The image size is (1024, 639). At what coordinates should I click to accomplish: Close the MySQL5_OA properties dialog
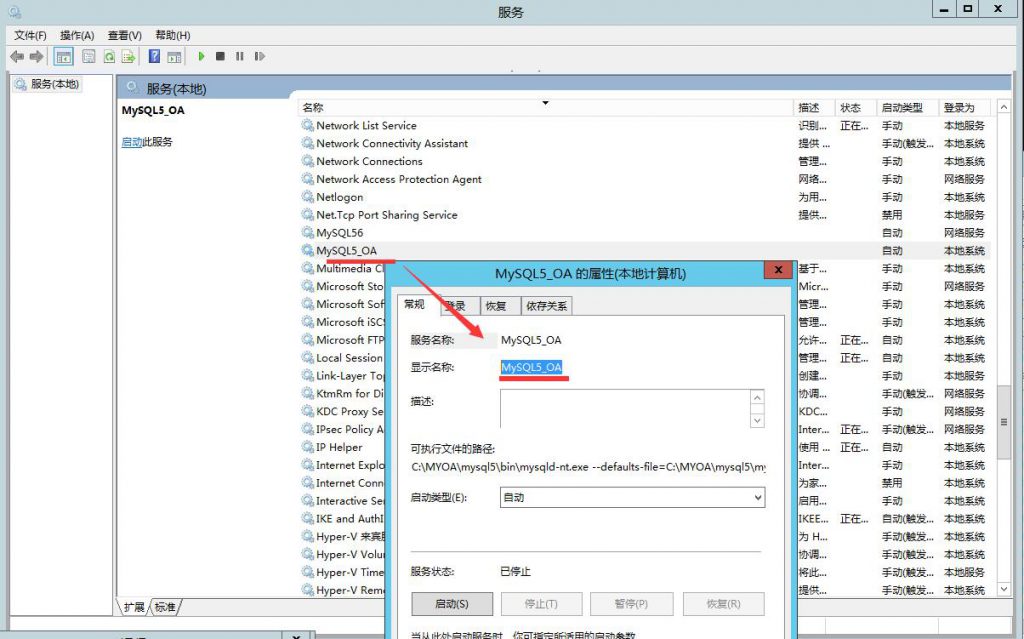click(x=778, y=269)
